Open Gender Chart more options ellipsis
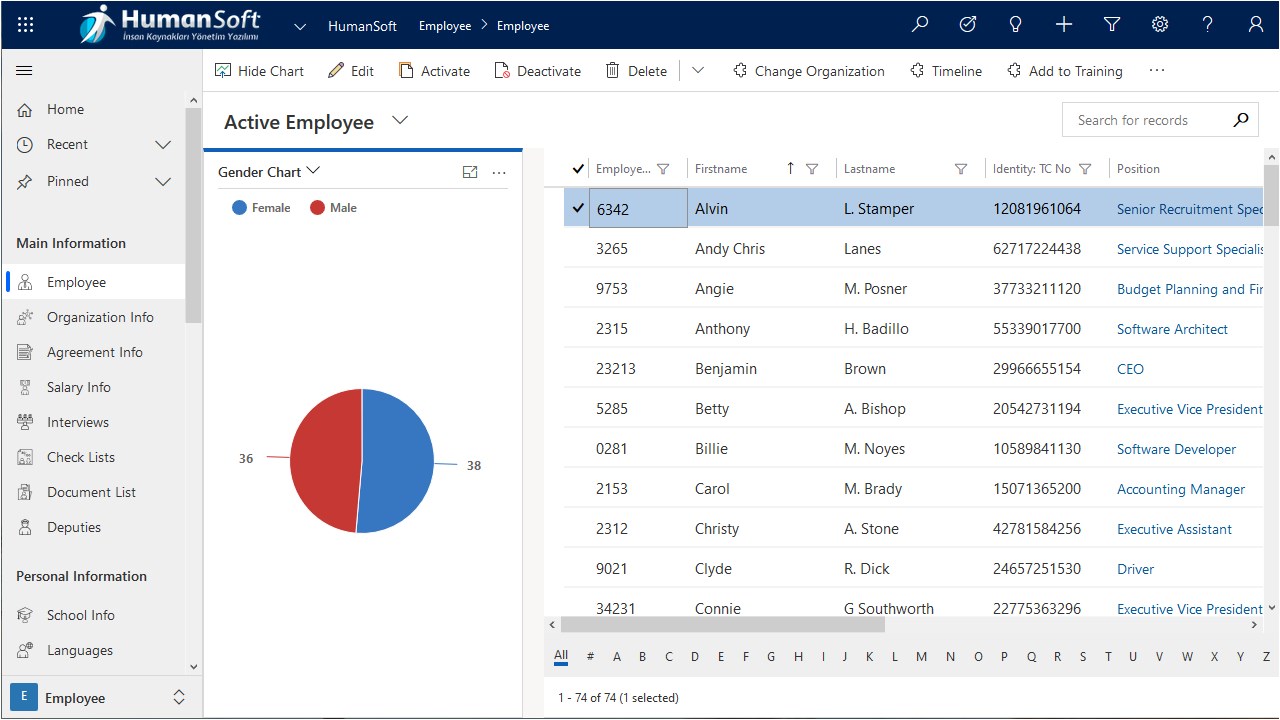This screenshot has height=720, width=1280. click(499, 172)
